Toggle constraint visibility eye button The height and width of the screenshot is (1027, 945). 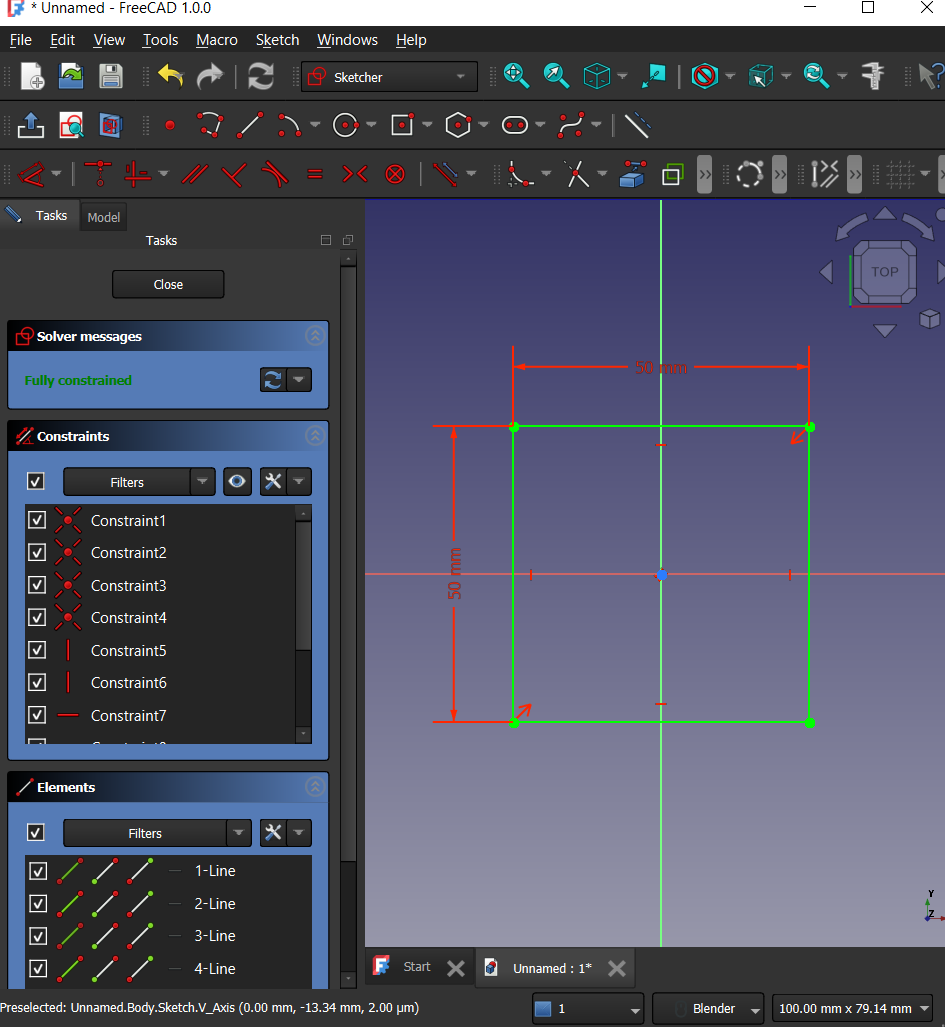coord(237,482)
